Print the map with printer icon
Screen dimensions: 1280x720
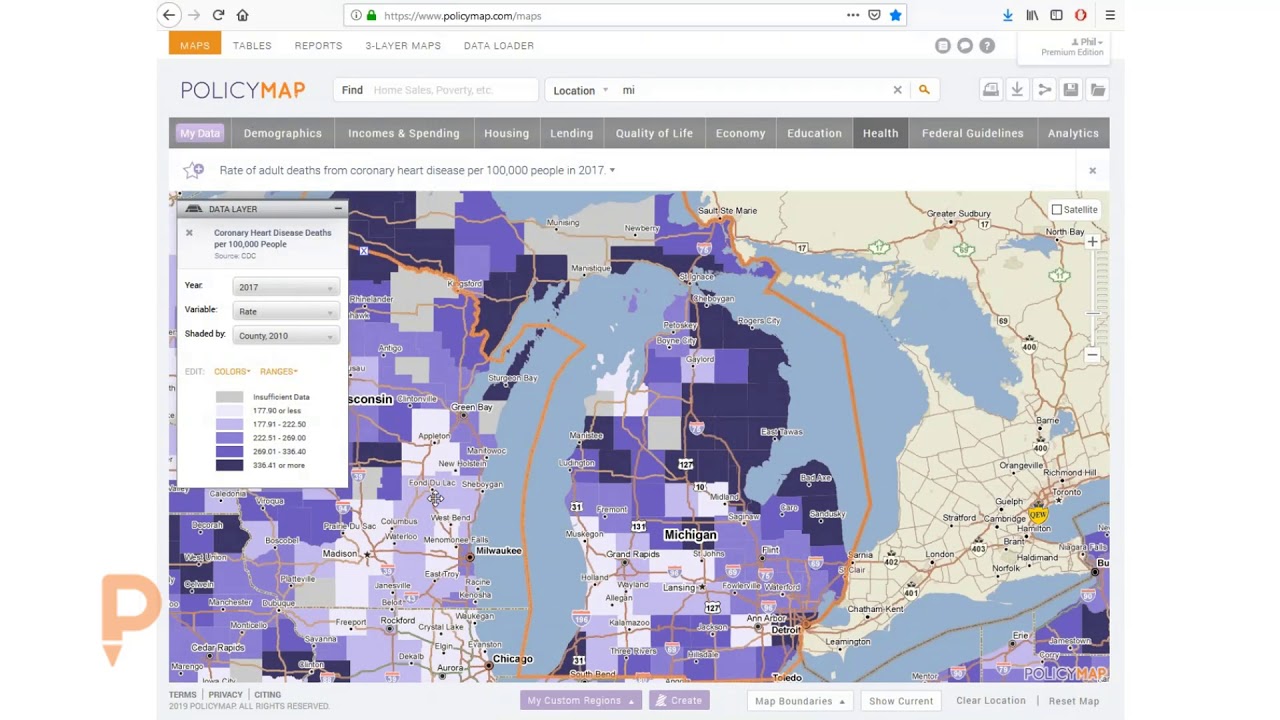point(991,90)
